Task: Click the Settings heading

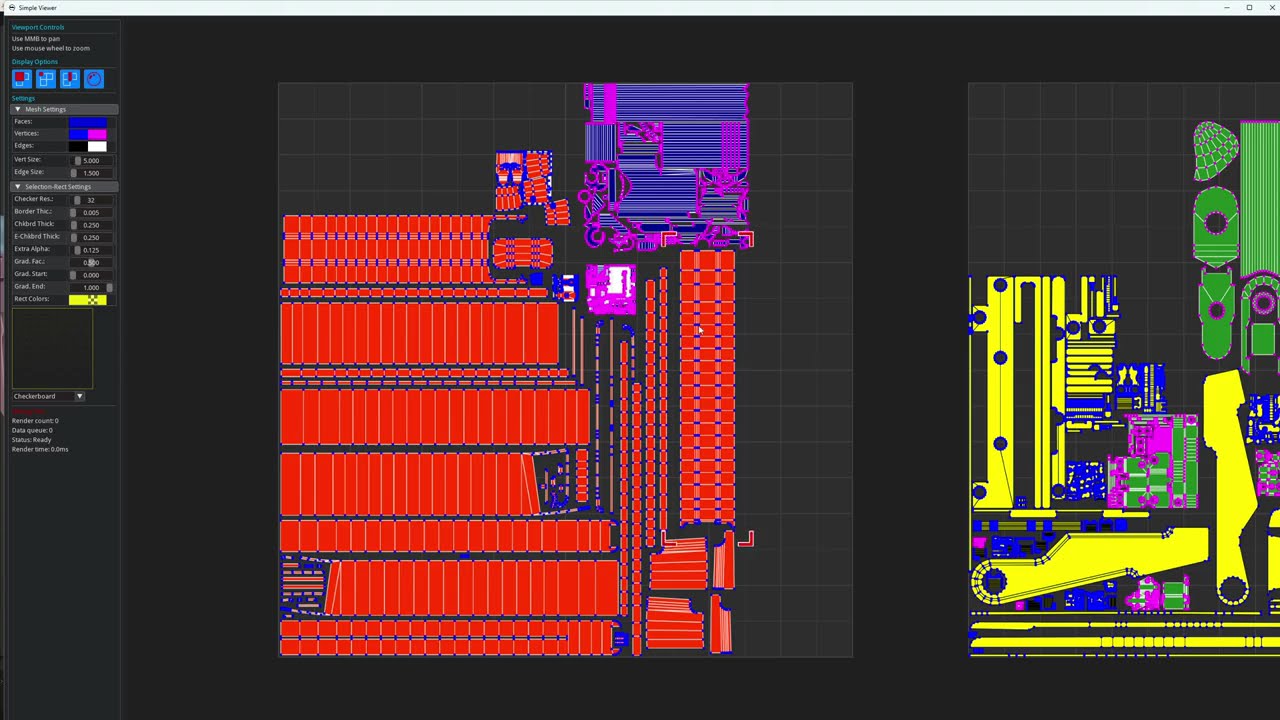Action: point(23,98)
